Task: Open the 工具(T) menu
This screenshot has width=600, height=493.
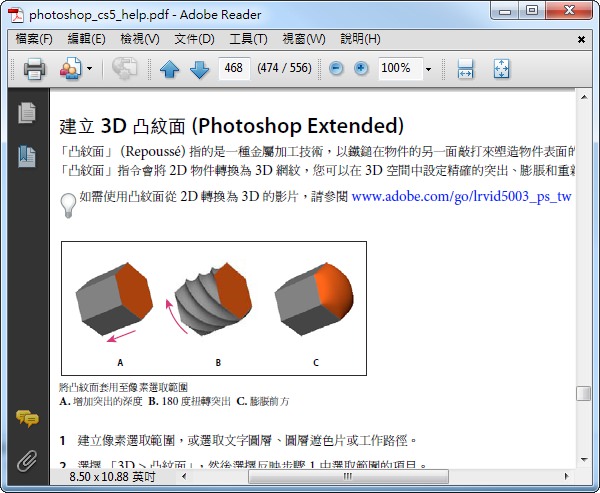Action: click(248, 39)
